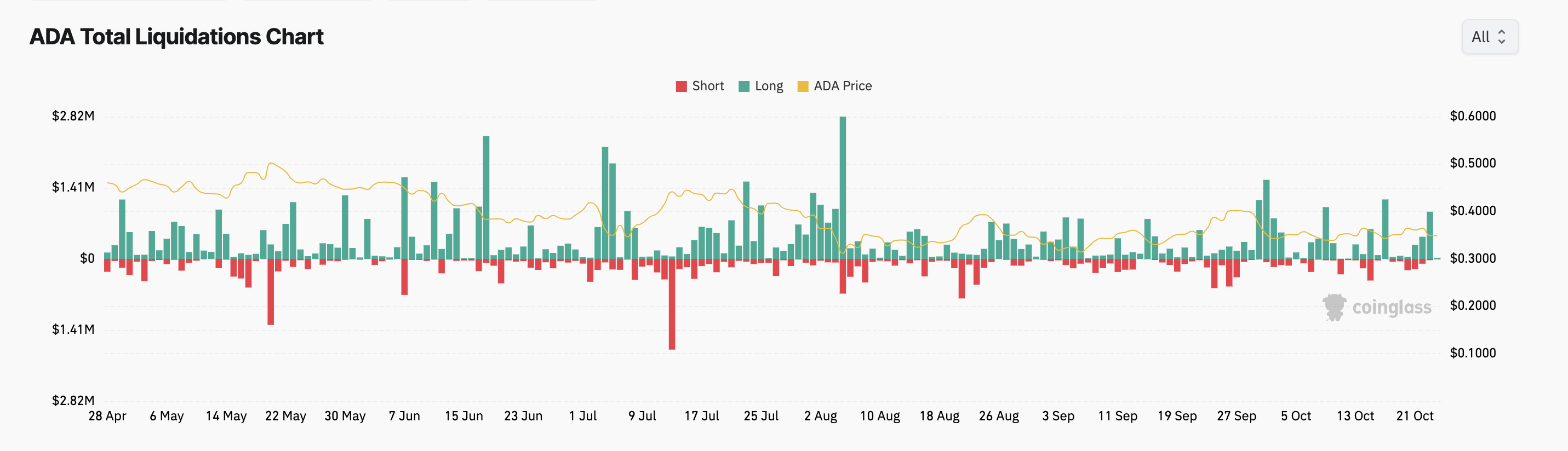Click the red Short legend swatch
The image size is (1568, 451).
click(x=681, y=86)
